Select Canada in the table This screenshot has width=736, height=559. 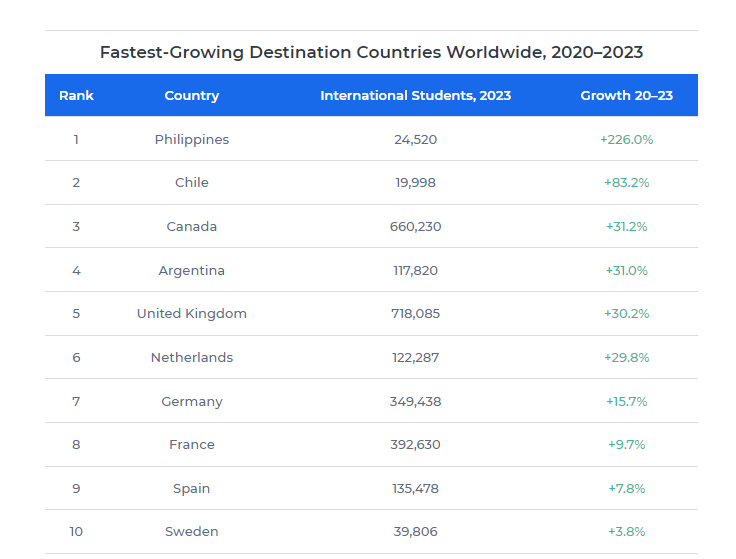(191, 227)
